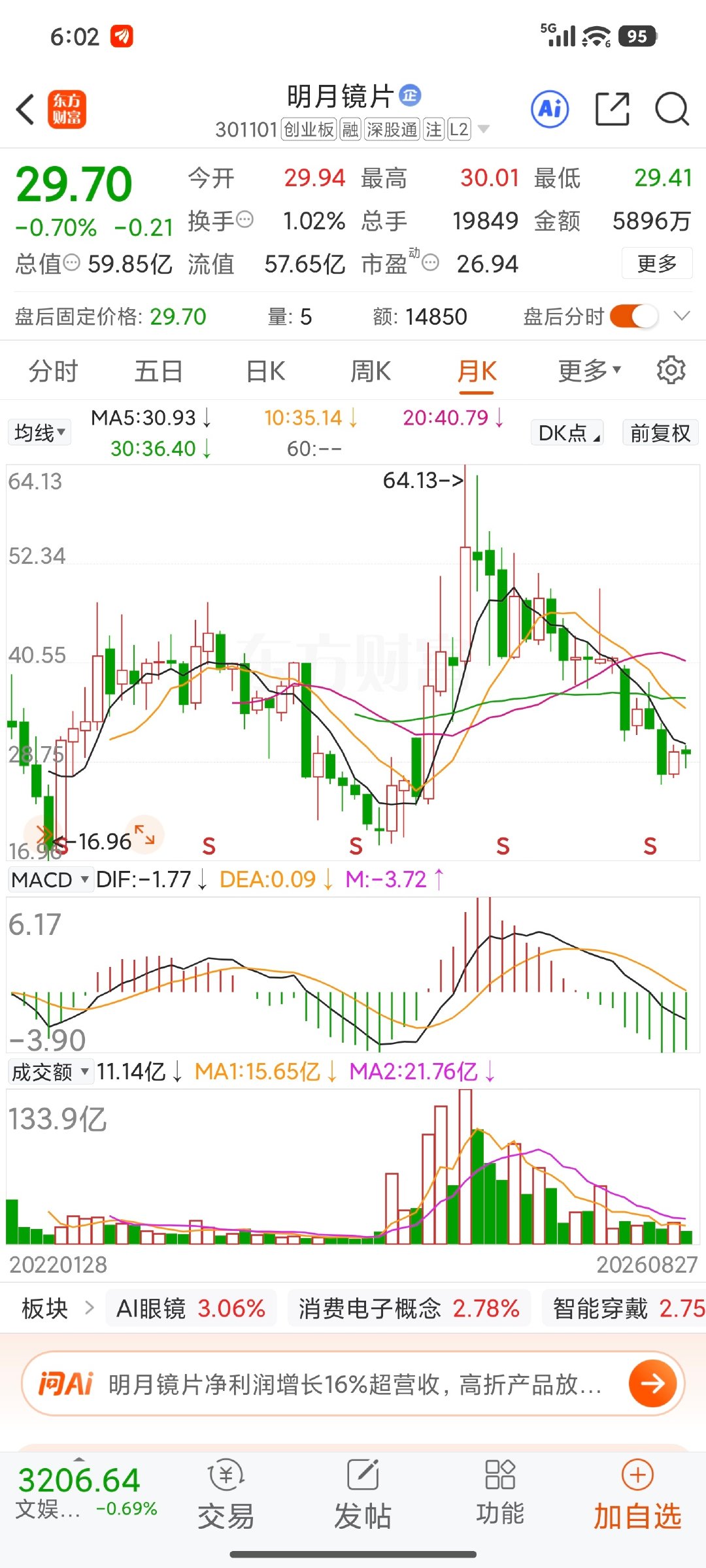The width and height of the screenshot is (706, 1568).
Task: Expand the after-hours panel chevron
Action: tap(682, 316)
